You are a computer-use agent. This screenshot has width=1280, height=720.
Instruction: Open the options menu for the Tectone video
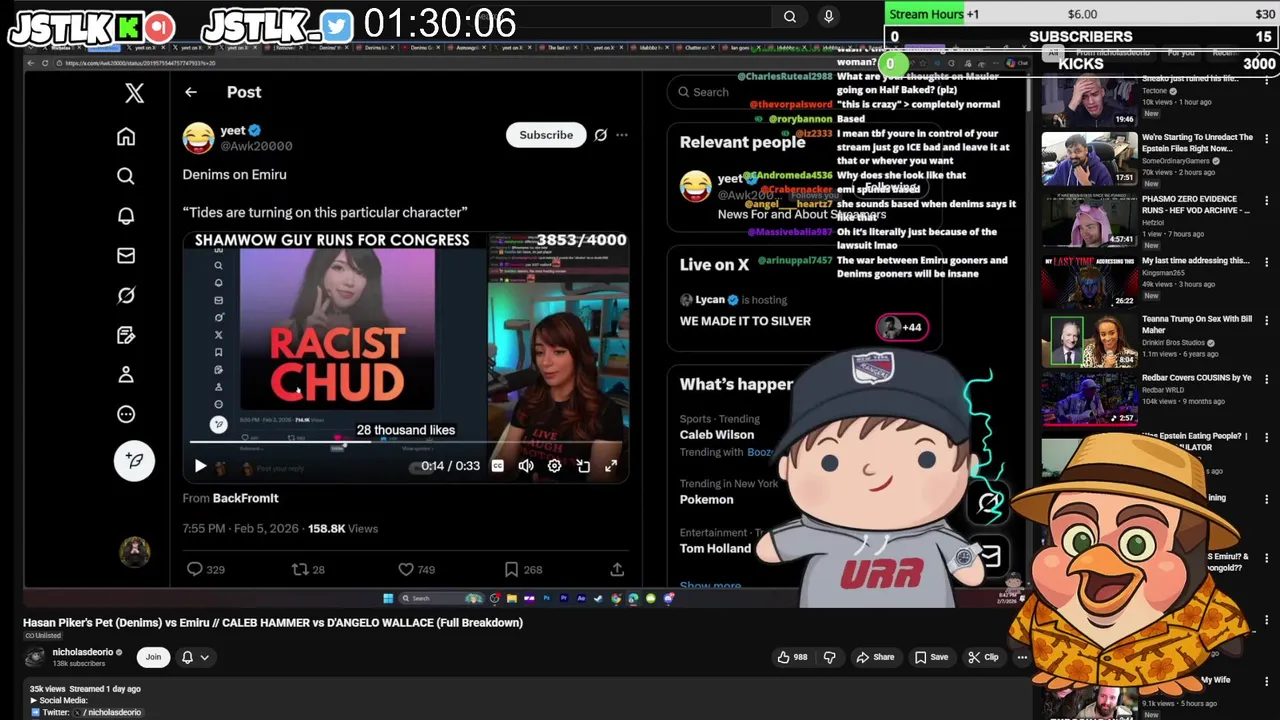1266,81
